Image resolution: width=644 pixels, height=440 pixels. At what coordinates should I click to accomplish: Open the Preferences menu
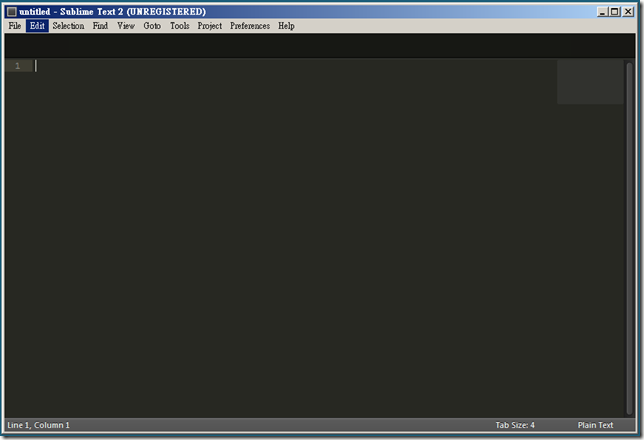click(x=250, y=26)
